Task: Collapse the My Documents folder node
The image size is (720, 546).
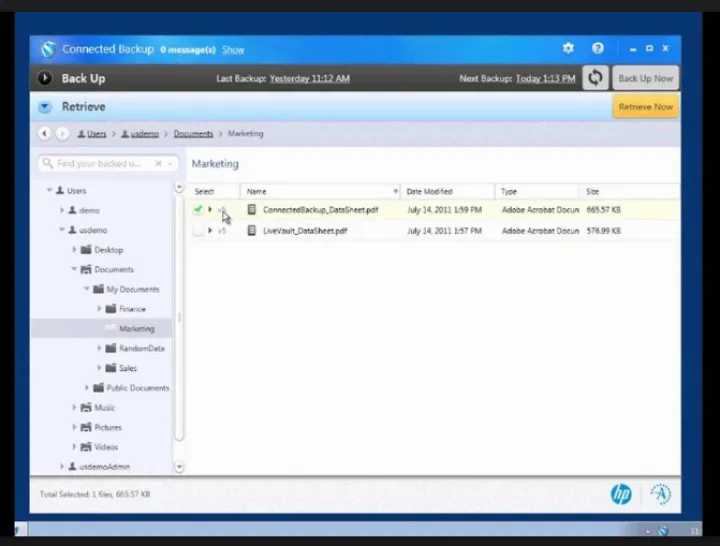Action: 86,288
